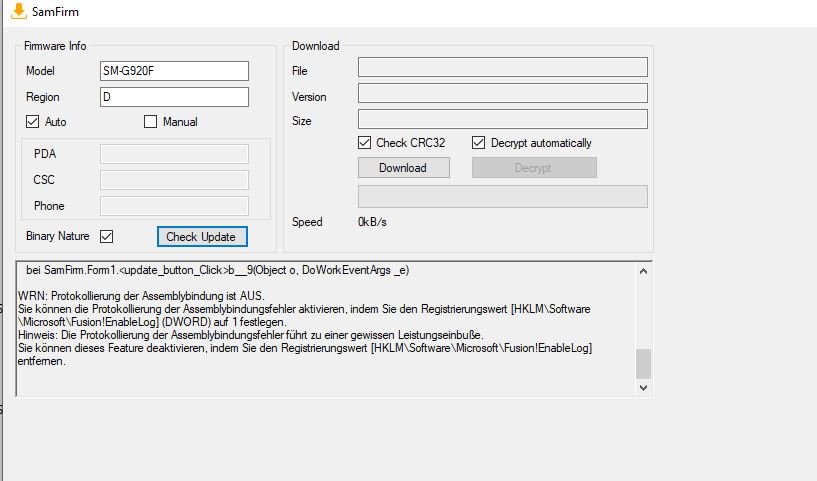Click the 'bei SamFirm.Form1' log line
Image resolution: width=817 pixels, height=481 pixels.
click(217, 270)
